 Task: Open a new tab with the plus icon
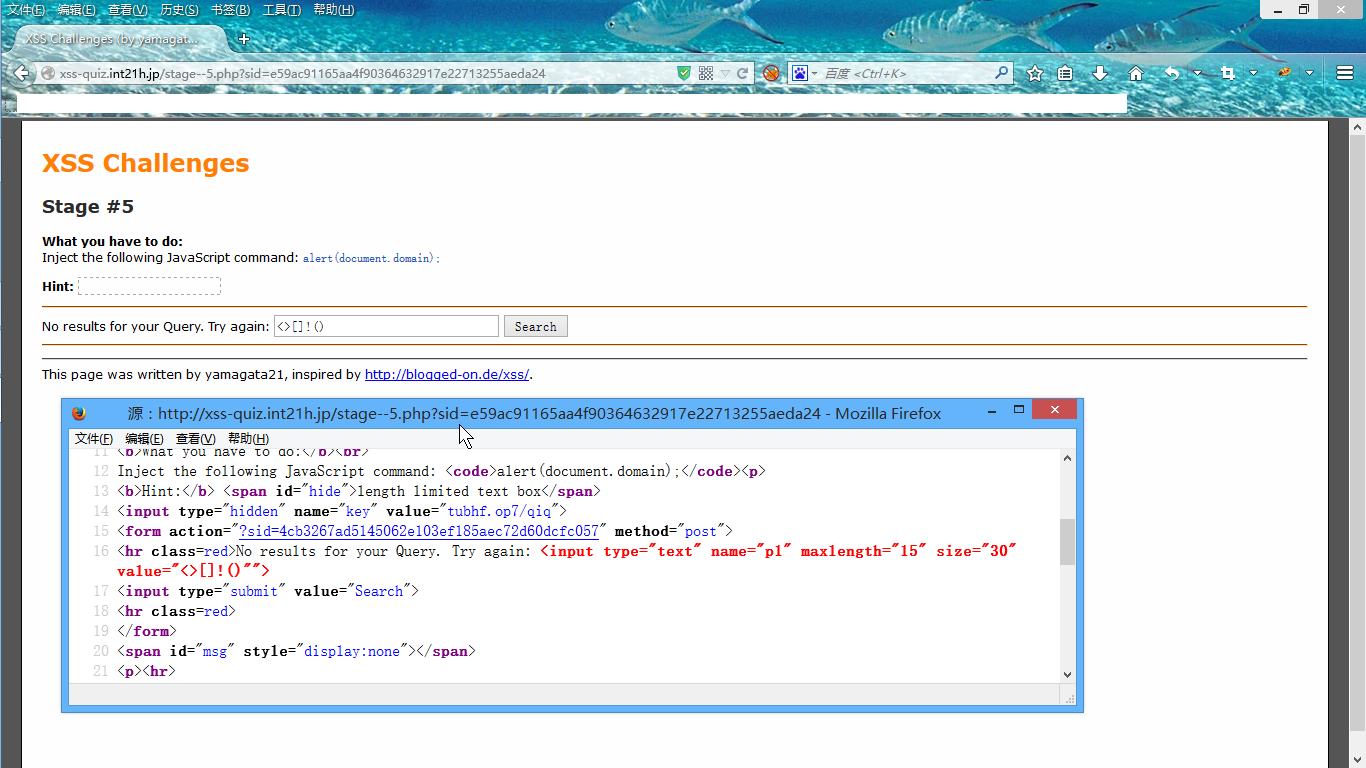point(243,39)
